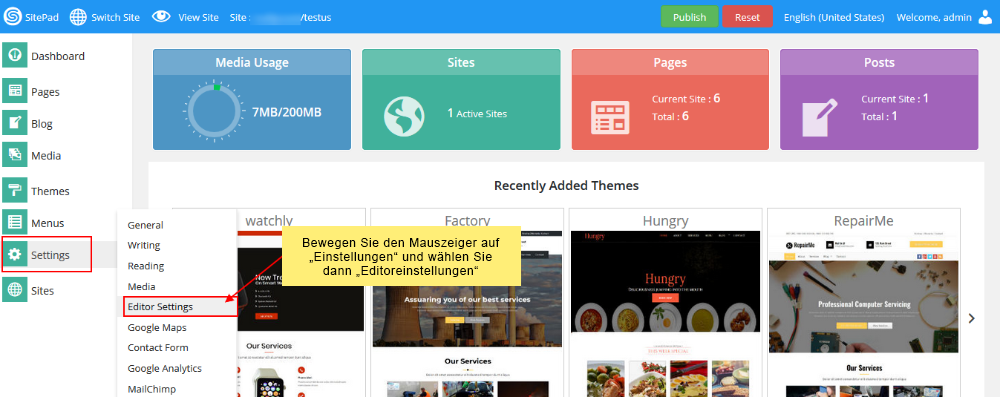This screenshot has height=397, width=1000.
Task: Open the Dashboard sidebar icon
Action: tap(15, 56)
